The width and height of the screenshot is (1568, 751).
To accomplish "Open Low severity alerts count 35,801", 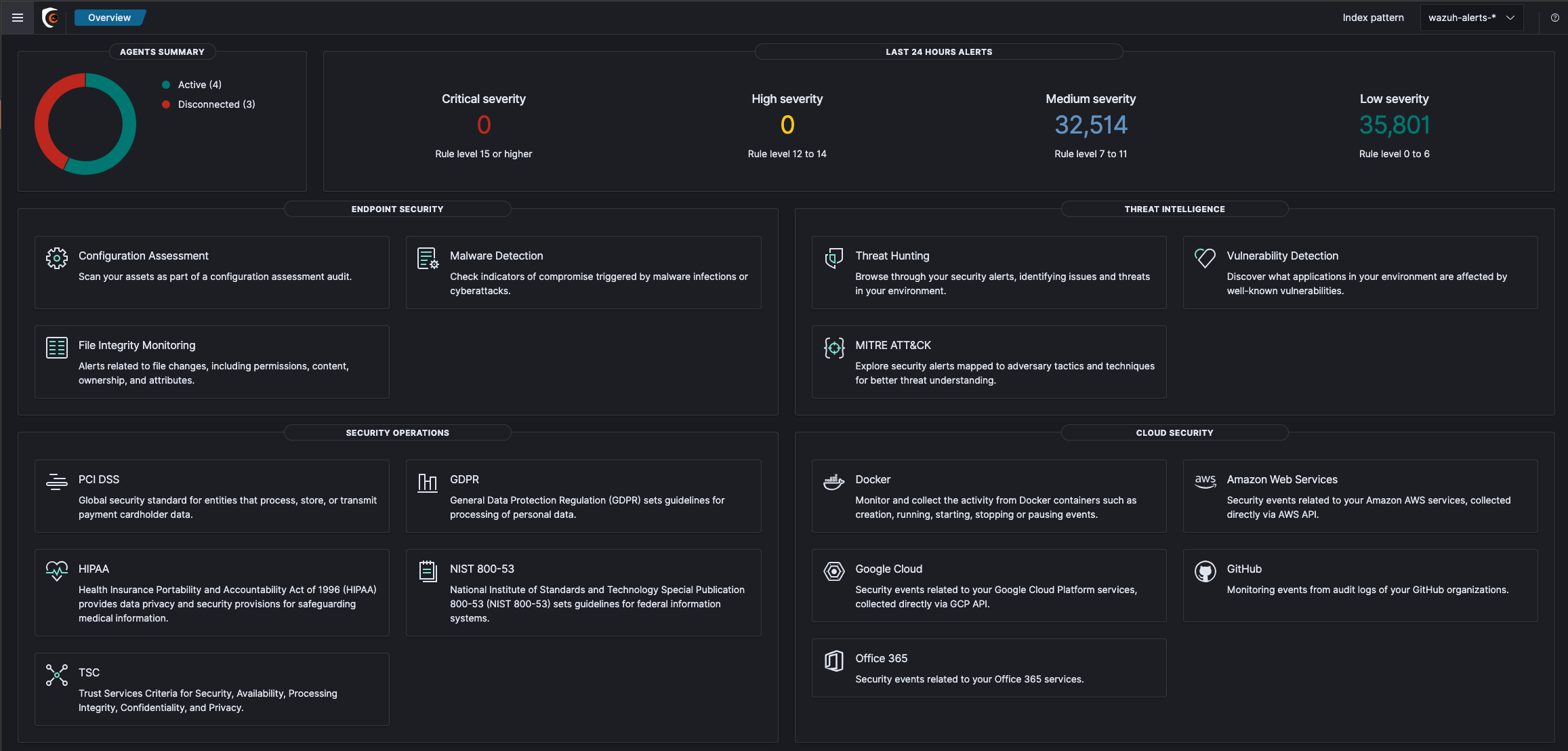I will click(x=1394, y=125).
